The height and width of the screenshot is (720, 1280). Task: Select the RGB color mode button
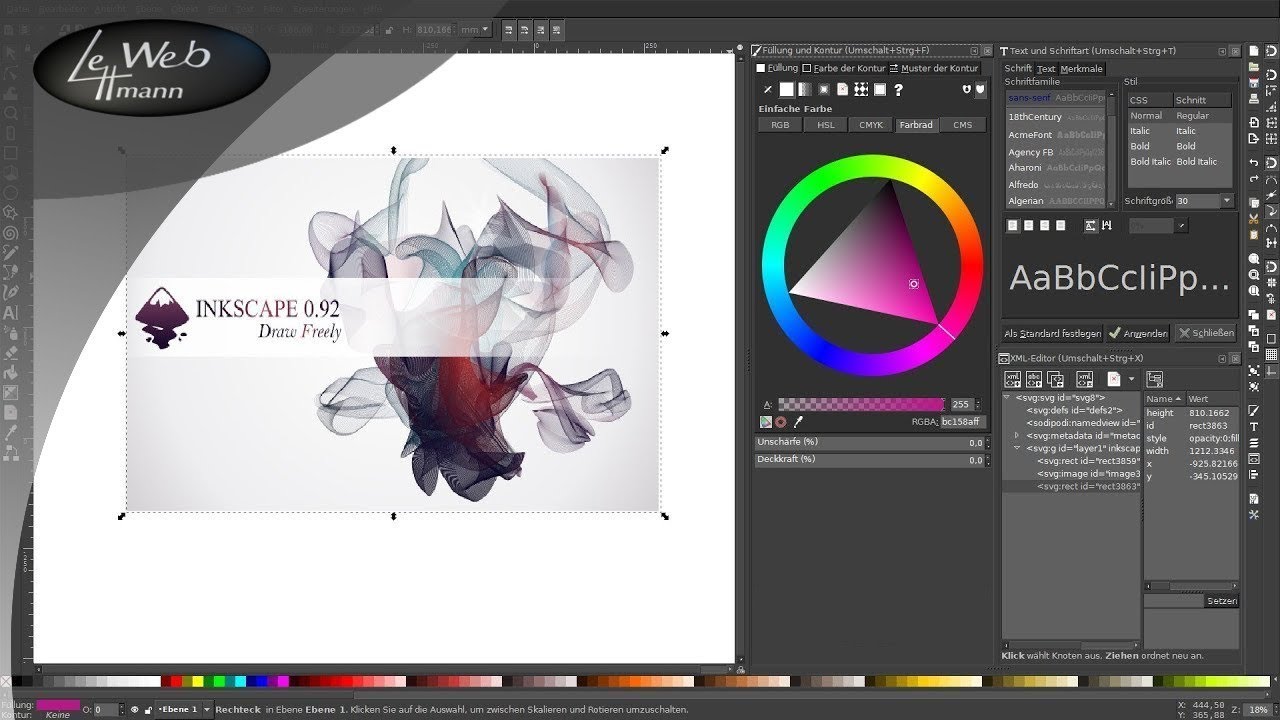[x=780, y=125]
